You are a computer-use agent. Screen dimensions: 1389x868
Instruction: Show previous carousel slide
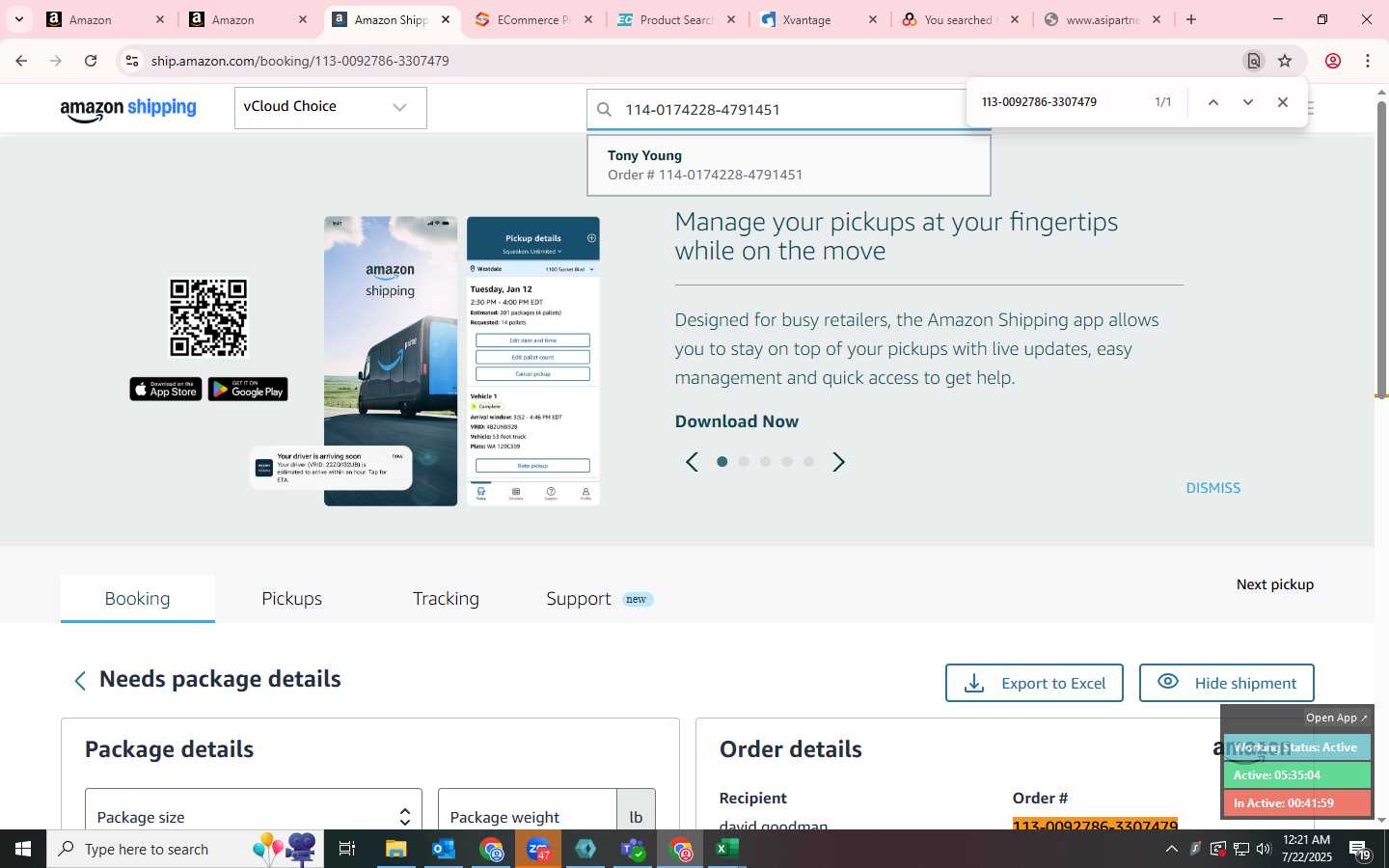pyautogui.click(x=692, y=462)
